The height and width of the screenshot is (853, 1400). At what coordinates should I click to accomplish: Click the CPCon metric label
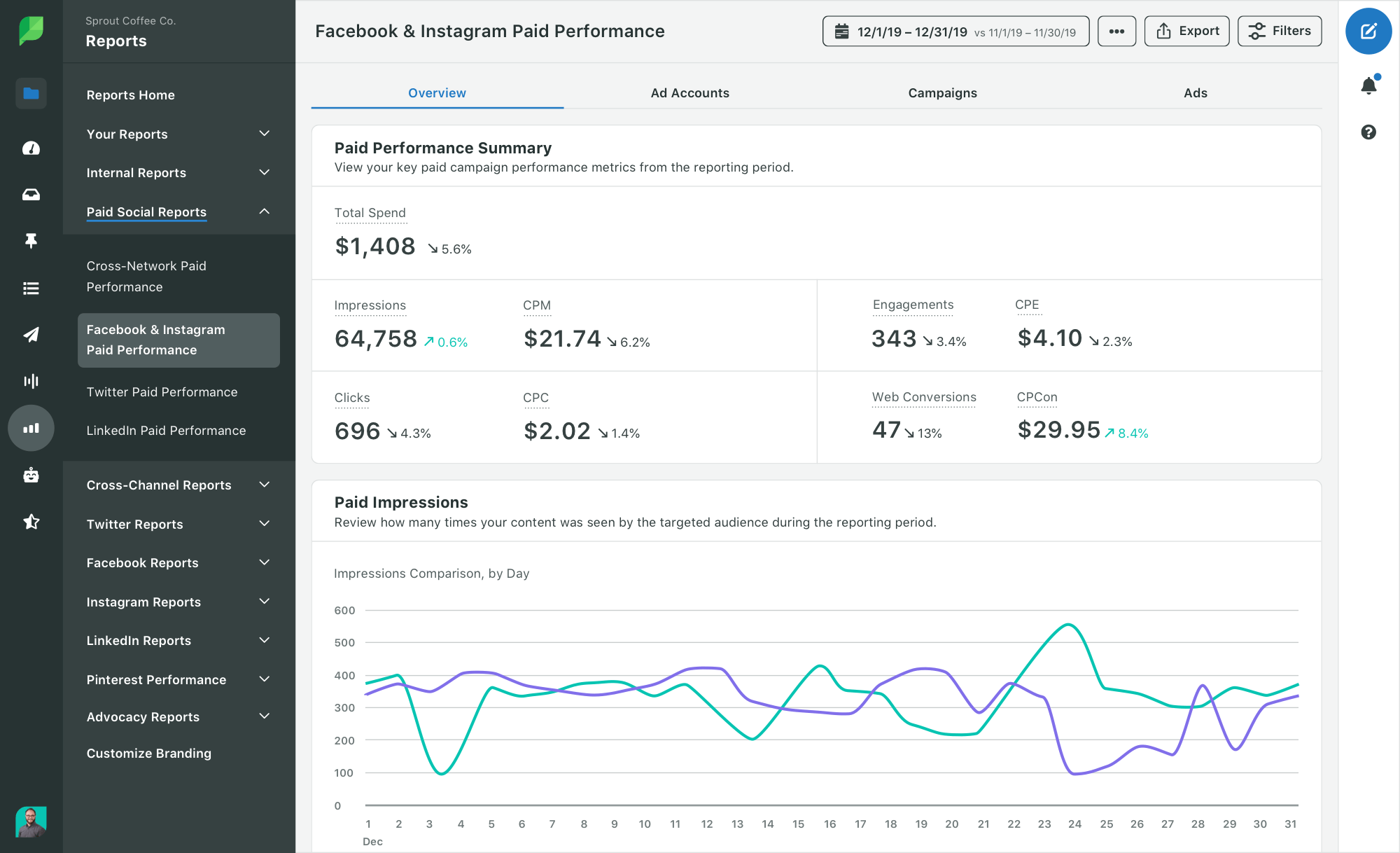(x=1037, y=396)
